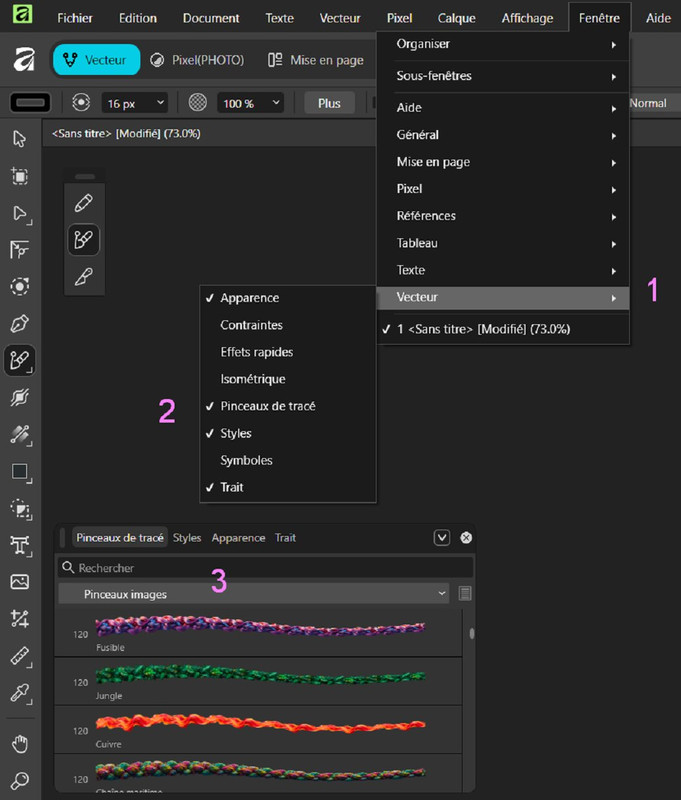Open the Normal blend mode dropdown
Image resolution: width=681 pixels, height=800 pixels.
click(654, 103)
